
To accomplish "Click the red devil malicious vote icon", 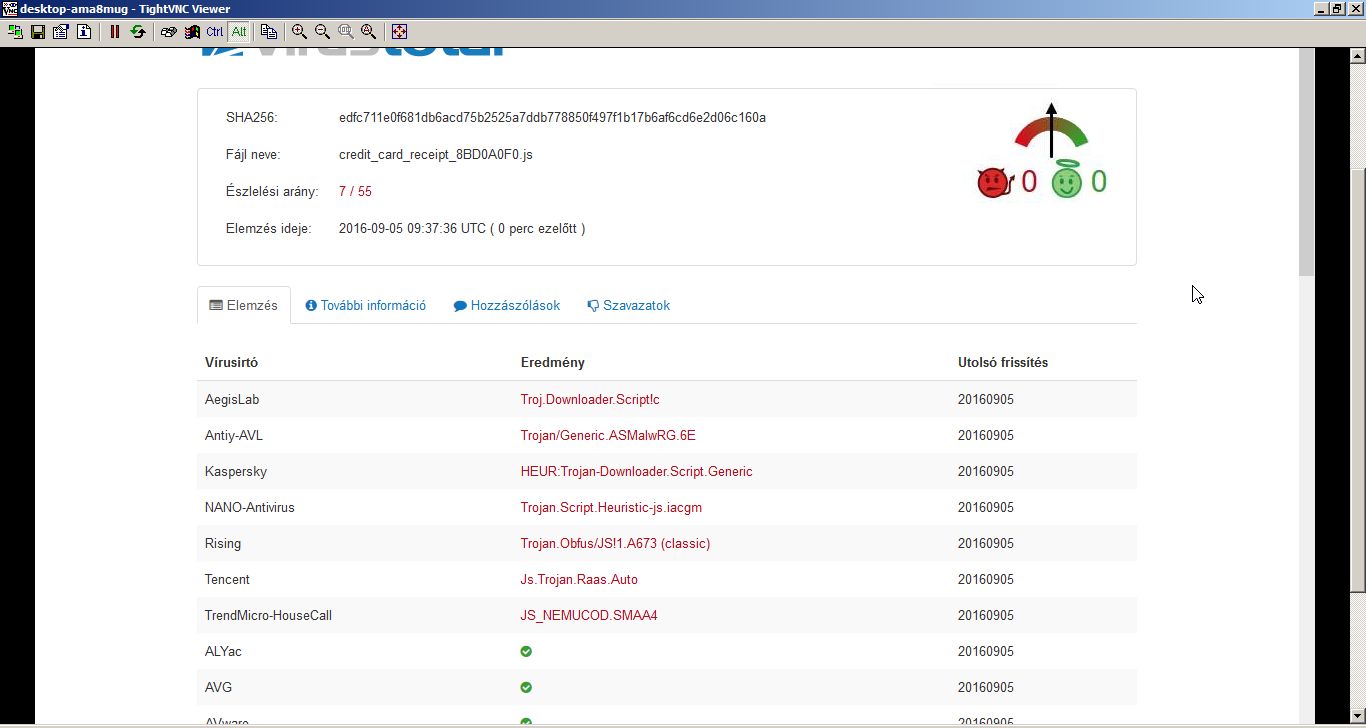I will tap(994, 182).
